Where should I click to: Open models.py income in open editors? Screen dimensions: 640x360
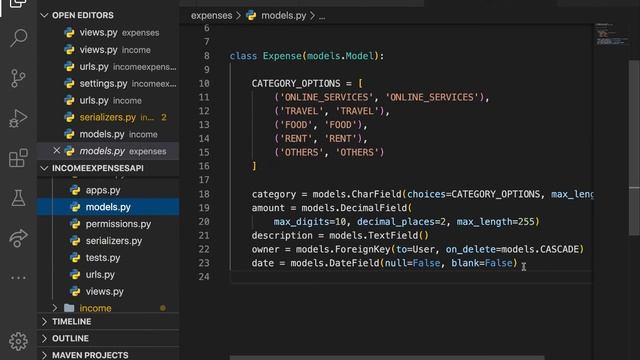(x=108, y=134)
